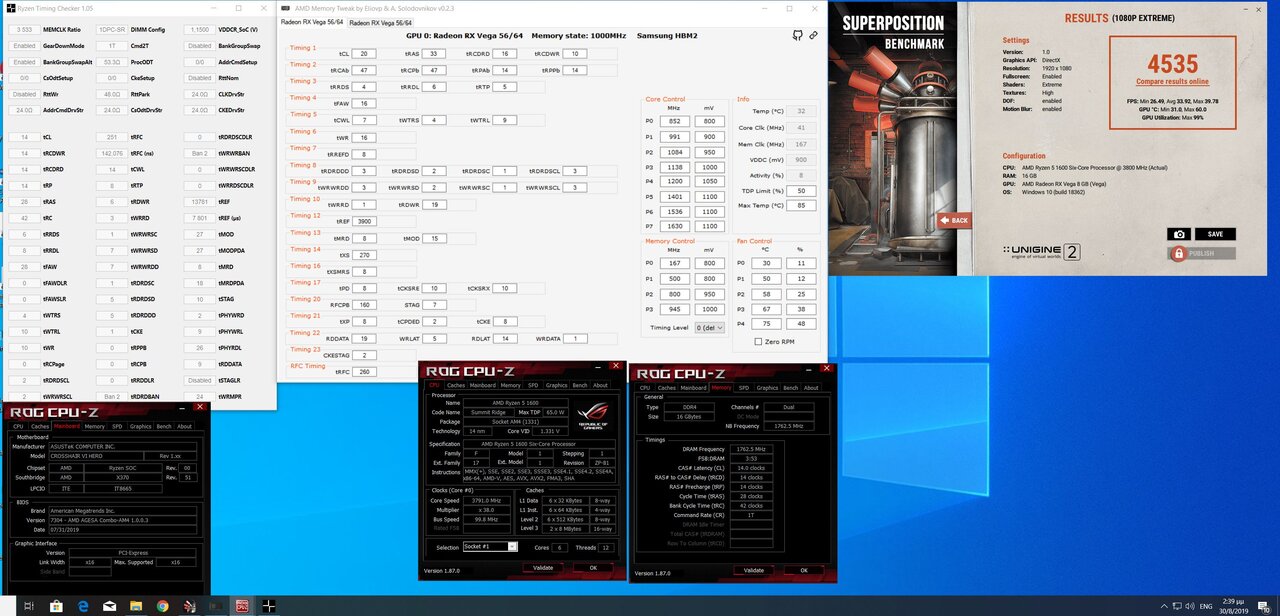Open Bench tab in CPU-Z processor window

click(579, 385)
